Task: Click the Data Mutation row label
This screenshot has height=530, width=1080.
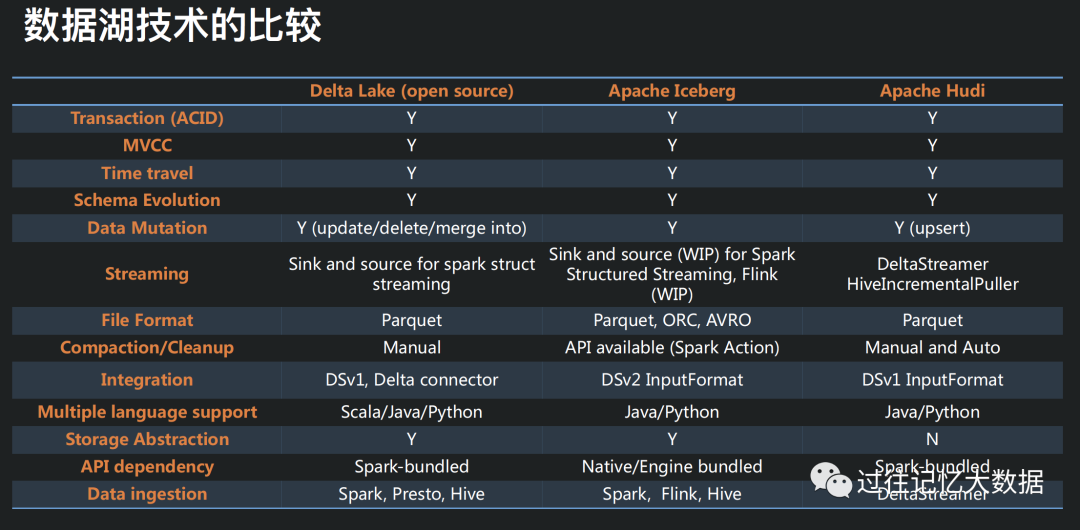Action: click(x=147, y=228)
